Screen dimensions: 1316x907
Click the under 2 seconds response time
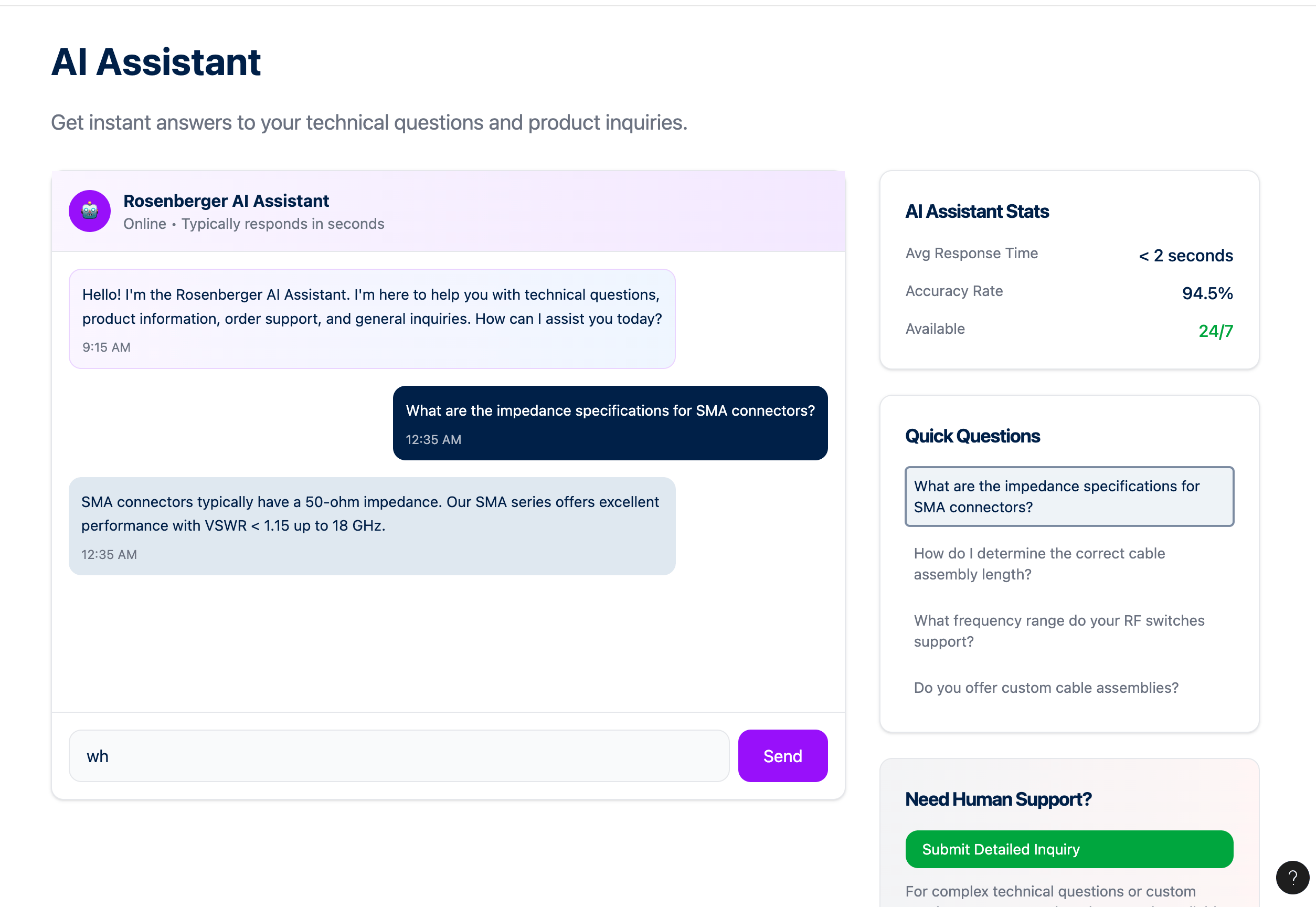point(1185,256)
